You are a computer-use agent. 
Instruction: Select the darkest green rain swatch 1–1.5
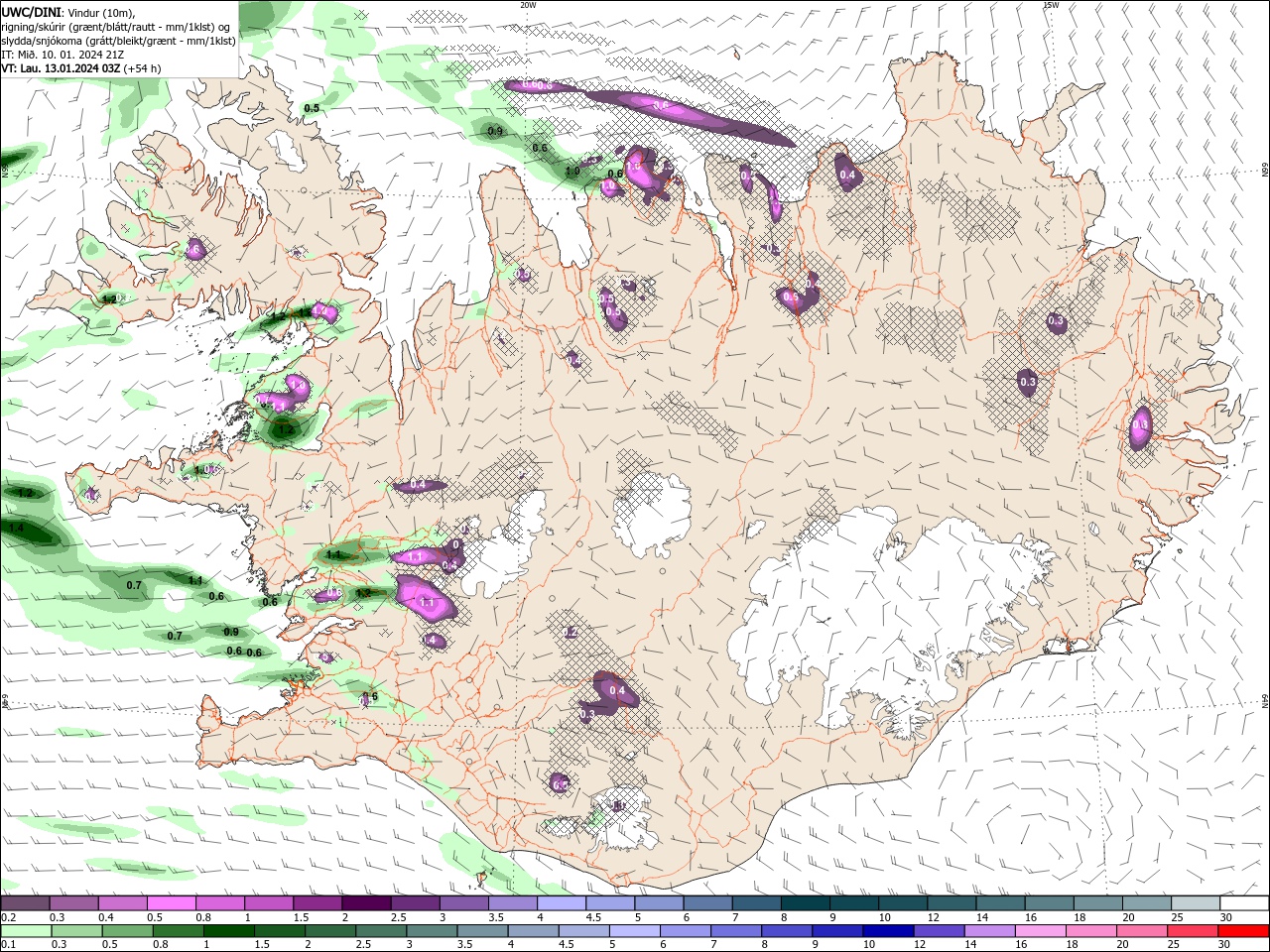[228, 930]
